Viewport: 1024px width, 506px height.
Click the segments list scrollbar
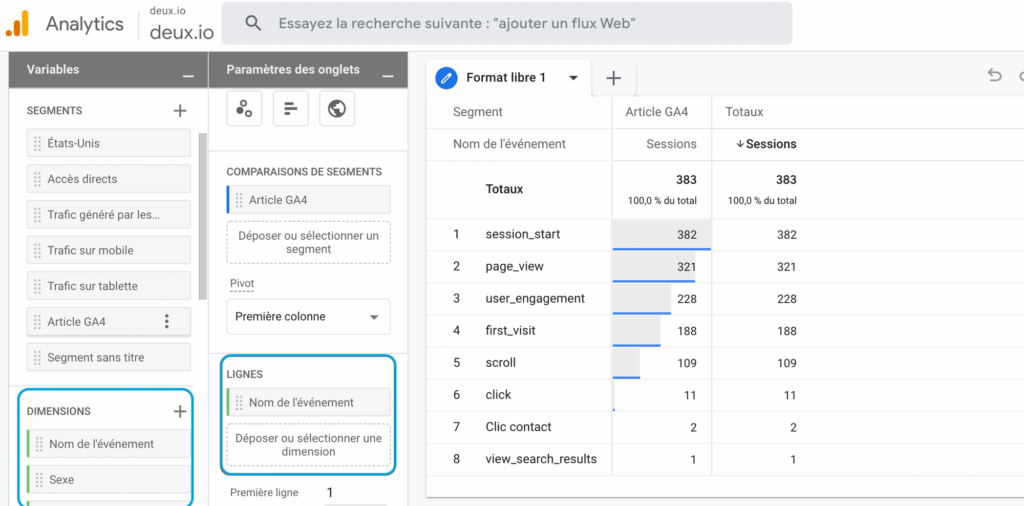(203, 215)
